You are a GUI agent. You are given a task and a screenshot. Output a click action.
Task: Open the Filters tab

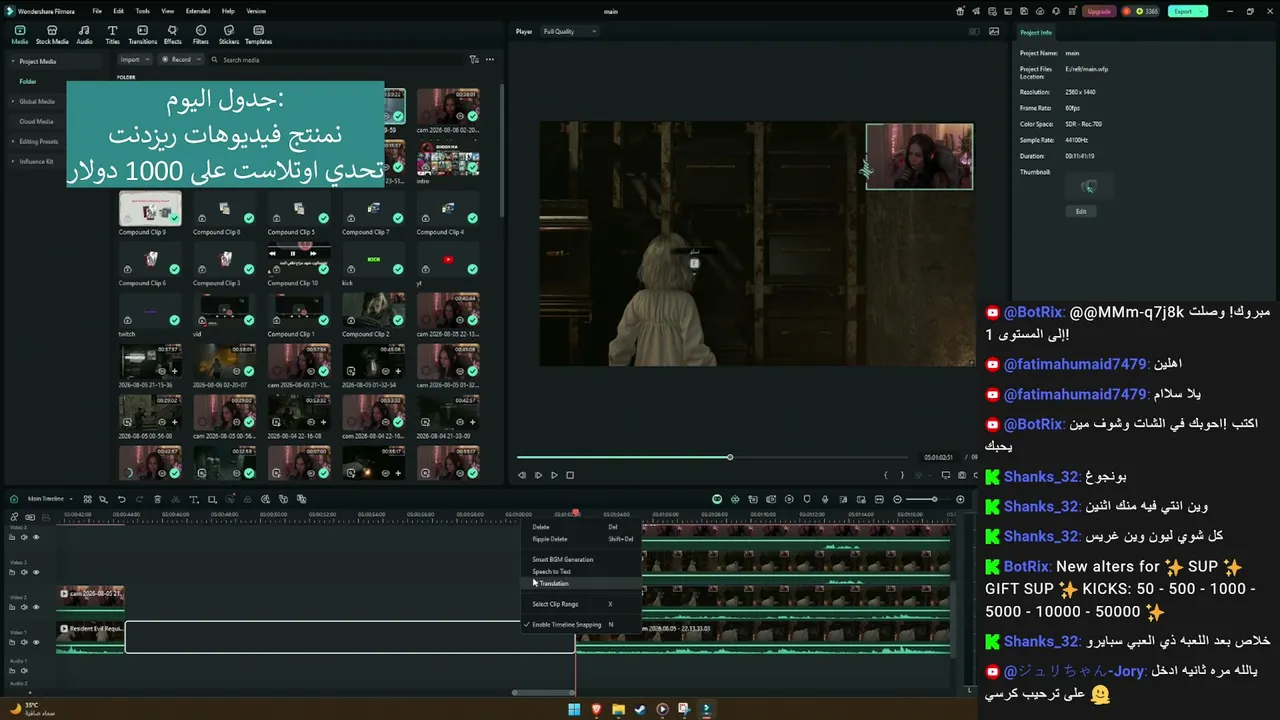pyautogui.click(x=201, y=34)
